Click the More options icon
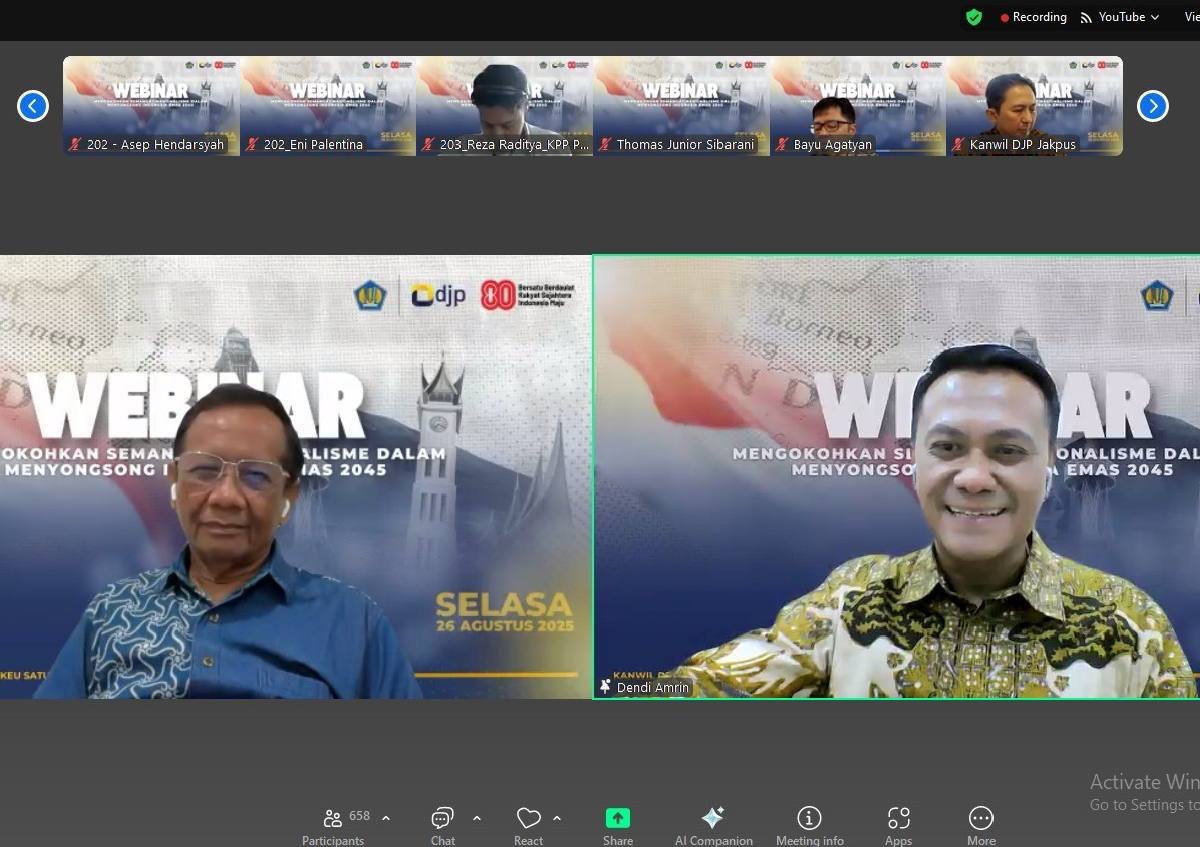This screenshot has height=847, width=1200. tap(981, 819)
